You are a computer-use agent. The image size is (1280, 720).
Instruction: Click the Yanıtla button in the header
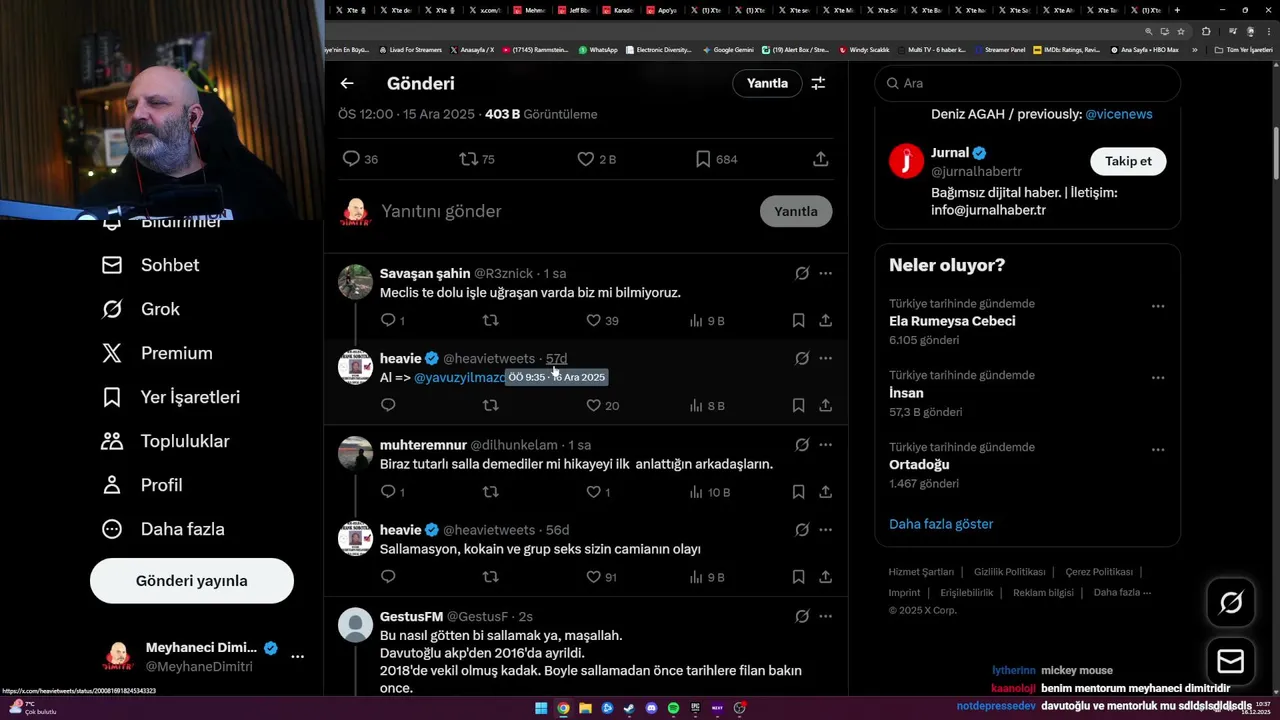coord(767,83)
